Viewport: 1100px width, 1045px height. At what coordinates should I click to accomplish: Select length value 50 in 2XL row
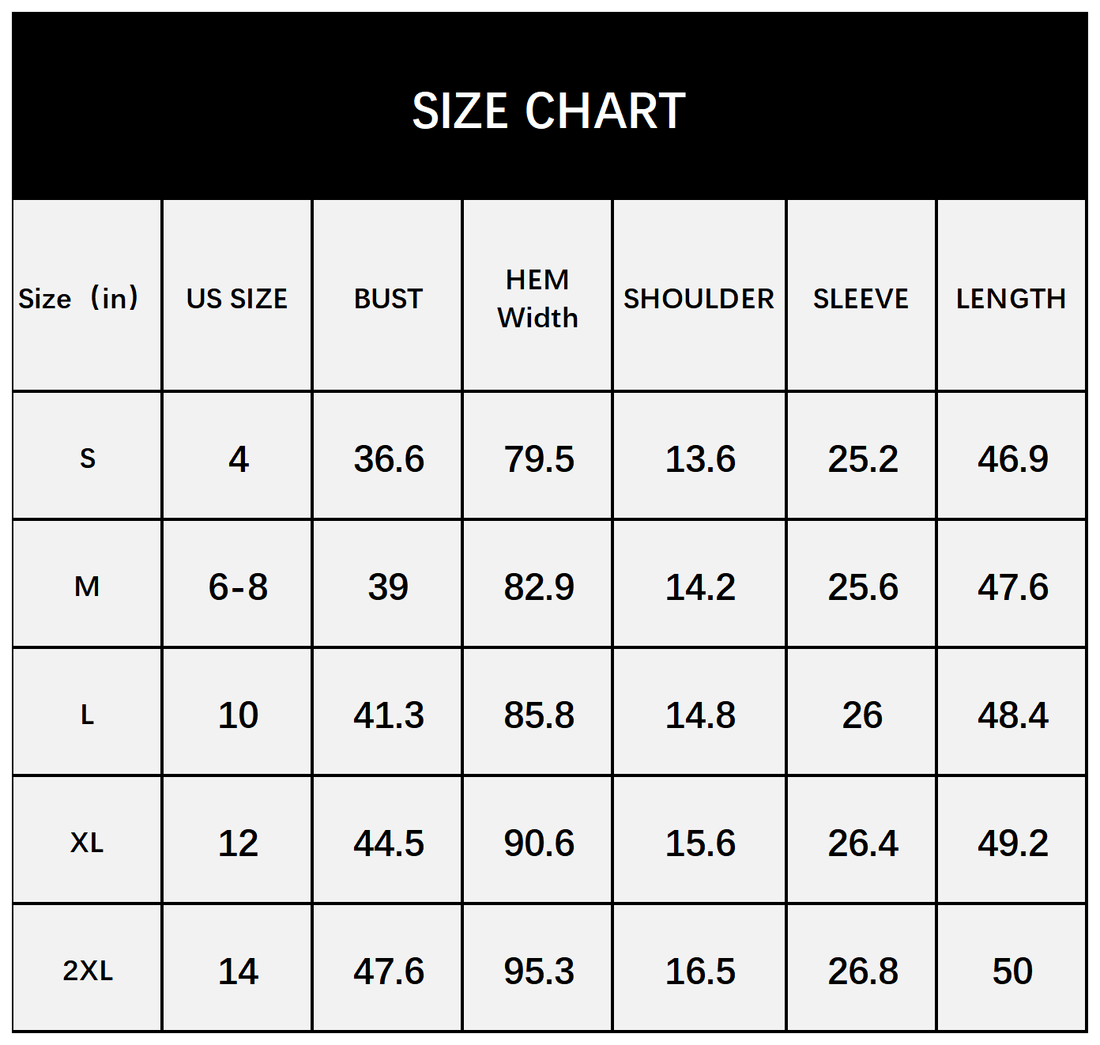(x=1012, y=970)
